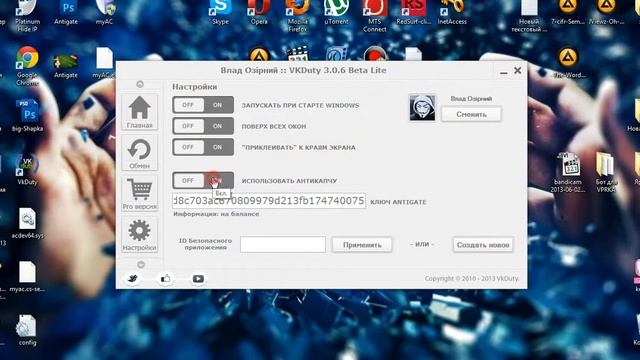The width and height of the screenshot is (640, 360).
Task: Select the RedSurf-cli desktop shortcut
Action: pyautogui.click(x=413, y=13)
